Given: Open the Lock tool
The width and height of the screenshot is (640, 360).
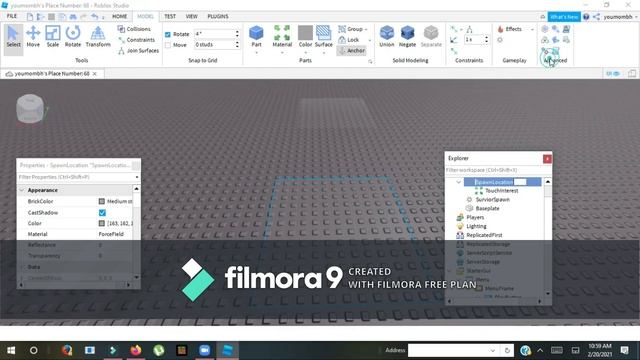Looking at the screenshot, I should click(349, 40).
